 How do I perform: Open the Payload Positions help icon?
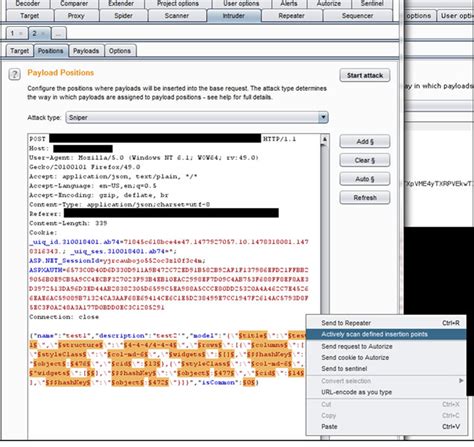click(14, 74)
